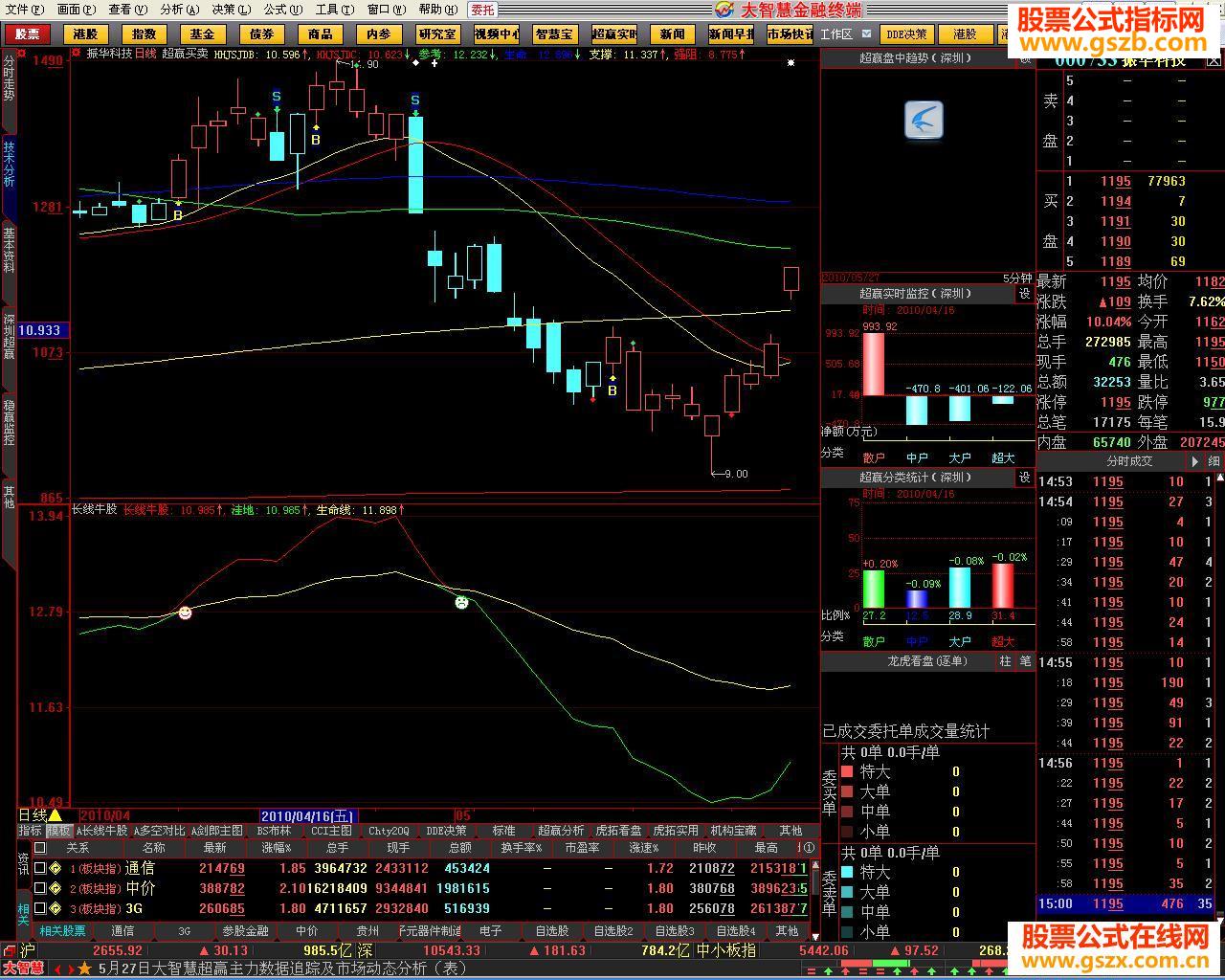Click the 最新 column header in the table

click(214, 848)
